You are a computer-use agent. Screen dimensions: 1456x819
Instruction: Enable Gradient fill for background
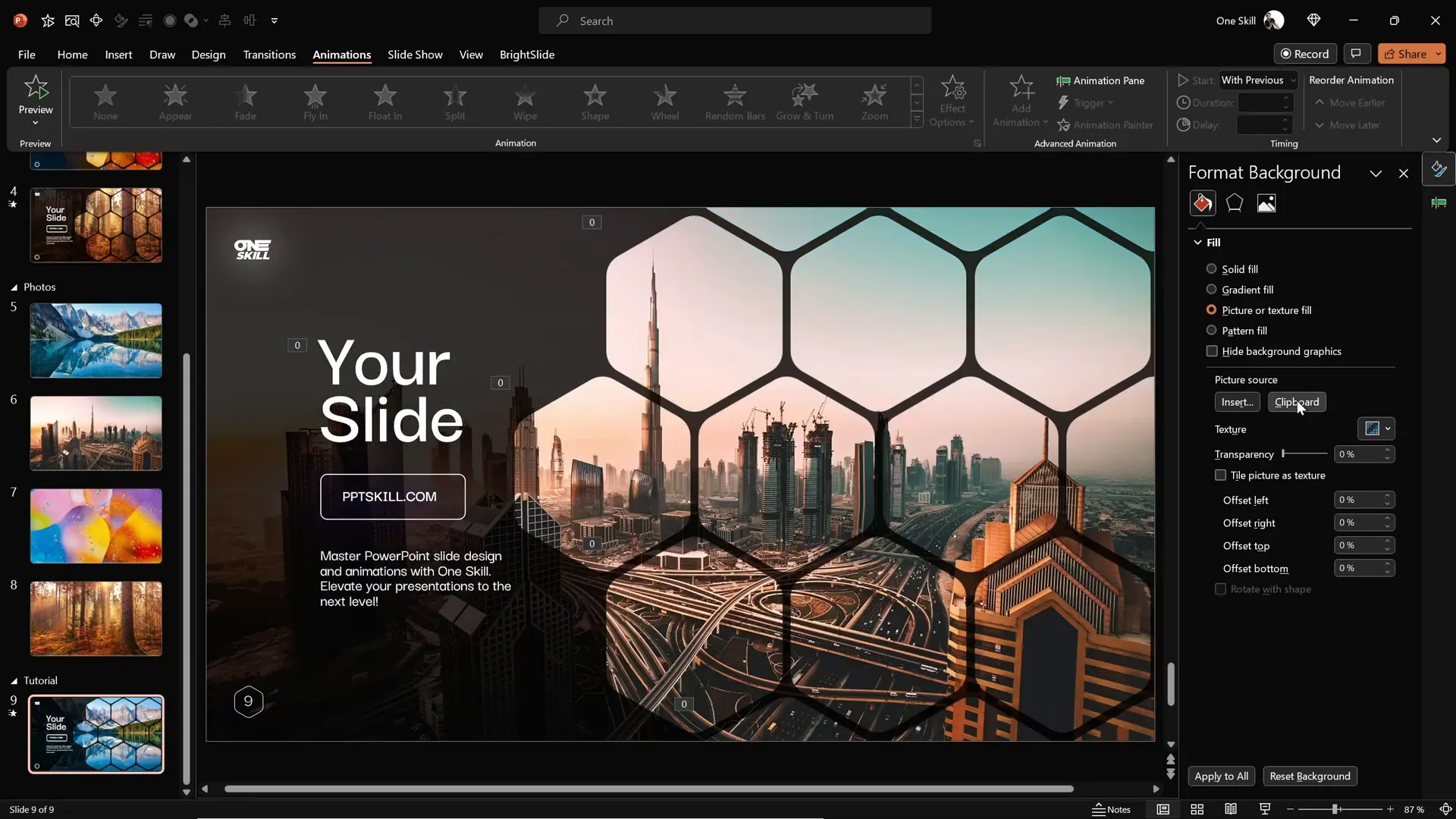tap(1212, 290)
